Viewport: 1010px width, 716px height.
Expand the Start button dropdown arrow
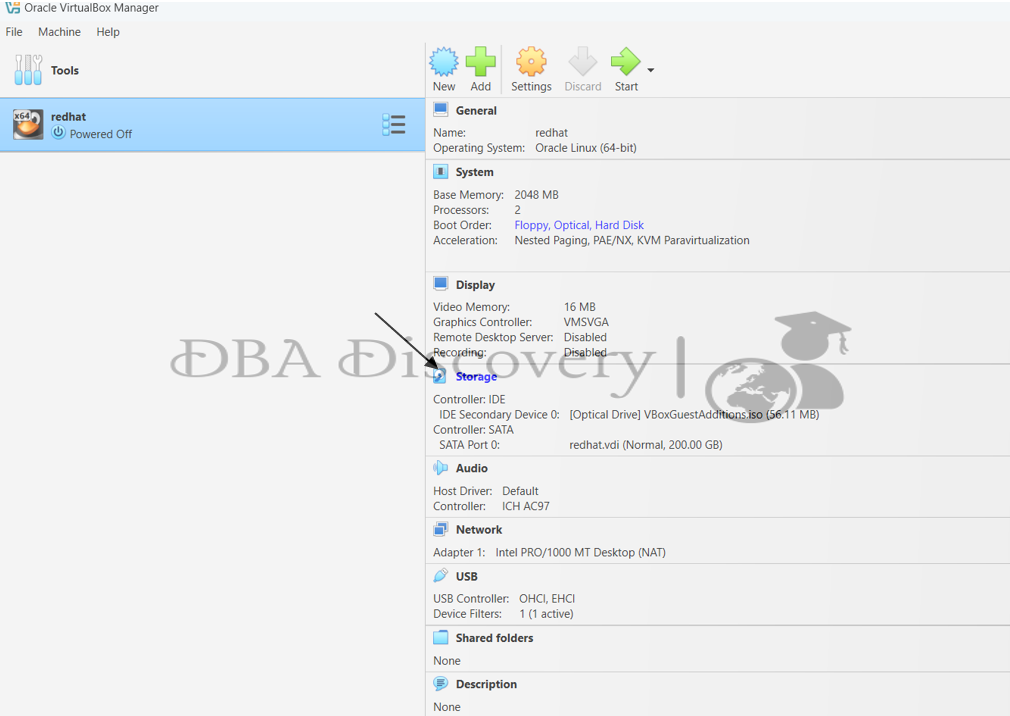(651, 70)
